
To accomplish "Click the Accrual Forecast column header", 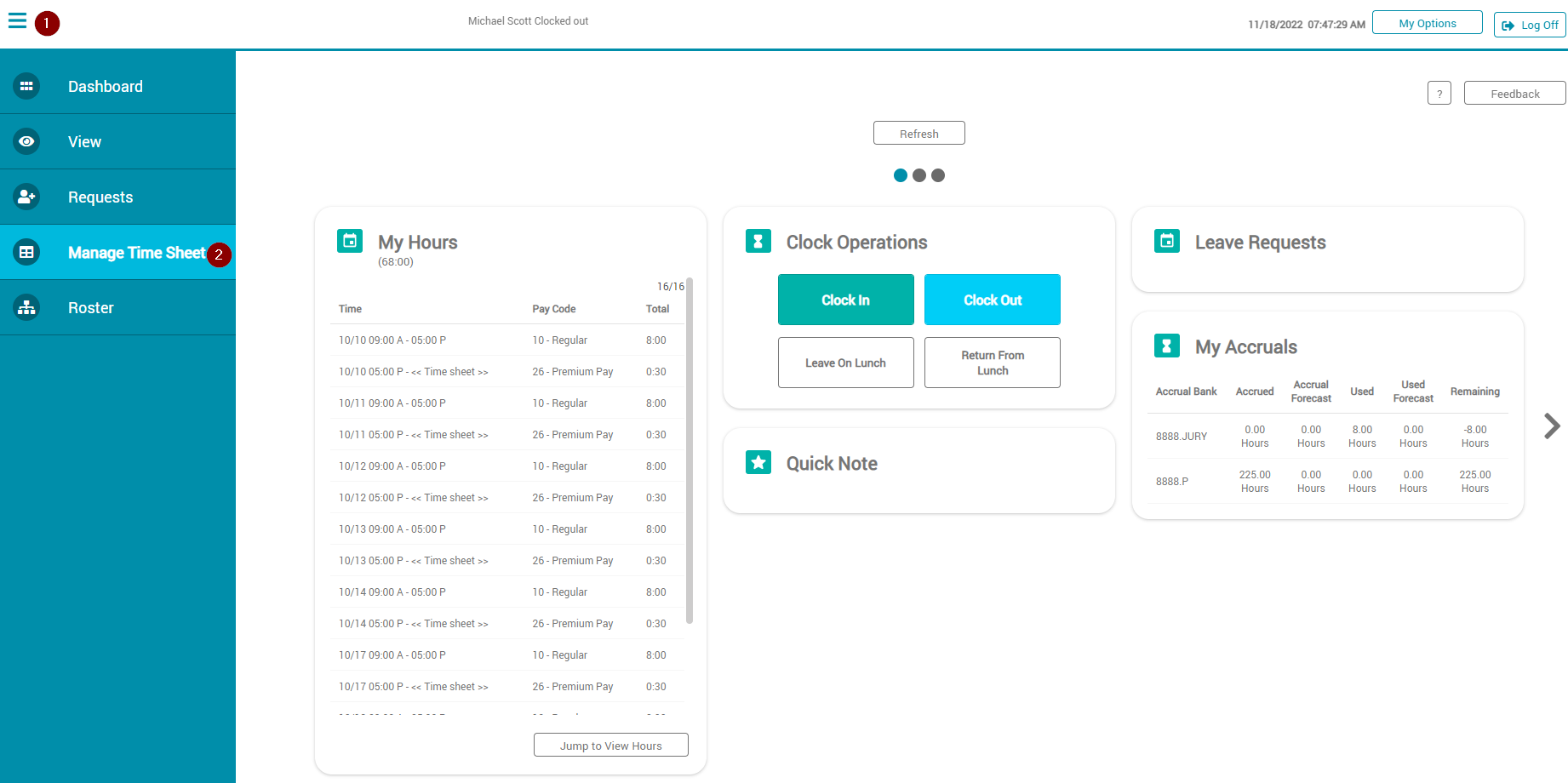I will point(1311,391).
